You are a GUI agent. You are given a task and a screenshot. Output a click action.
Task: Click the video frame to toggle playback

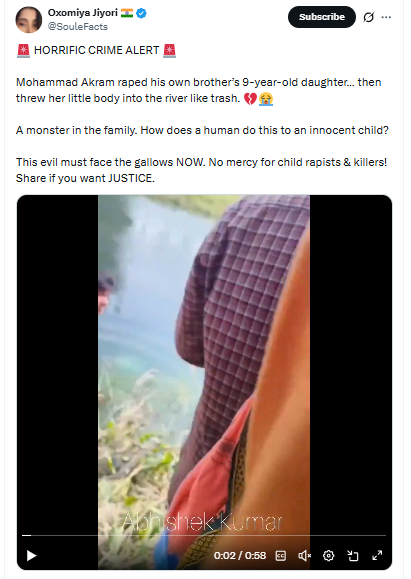point(204,362)
